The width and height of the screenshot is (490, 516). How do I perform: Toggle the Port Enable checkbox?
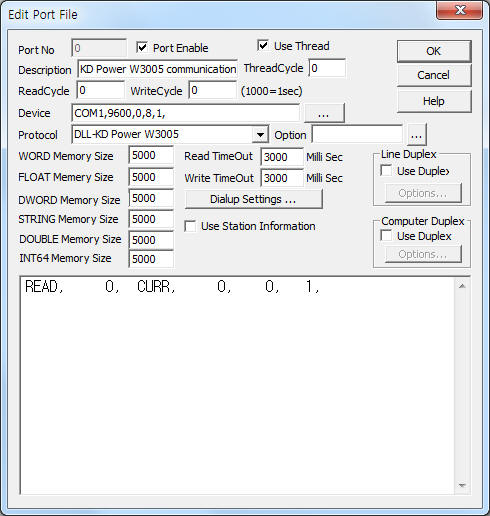[142, 47]
